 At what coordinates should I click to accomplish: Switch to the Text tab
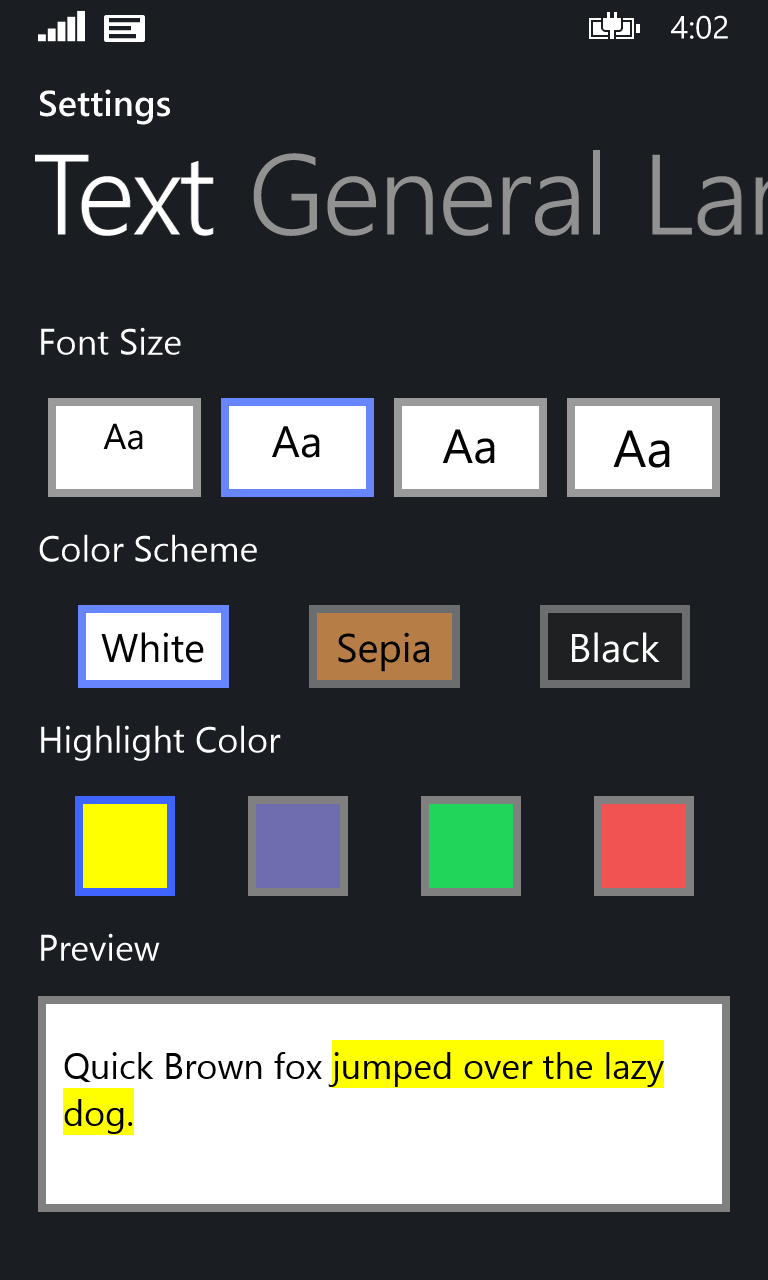(125, 196)
